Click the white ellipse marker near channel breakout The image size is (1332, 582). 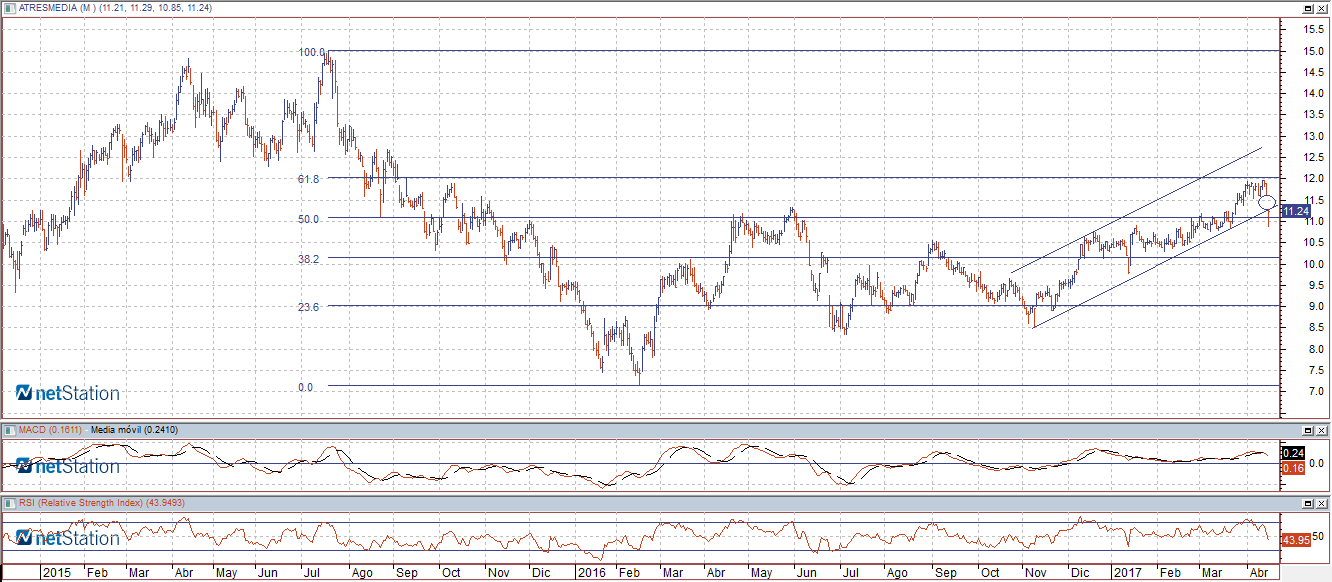coord(1267,203)
